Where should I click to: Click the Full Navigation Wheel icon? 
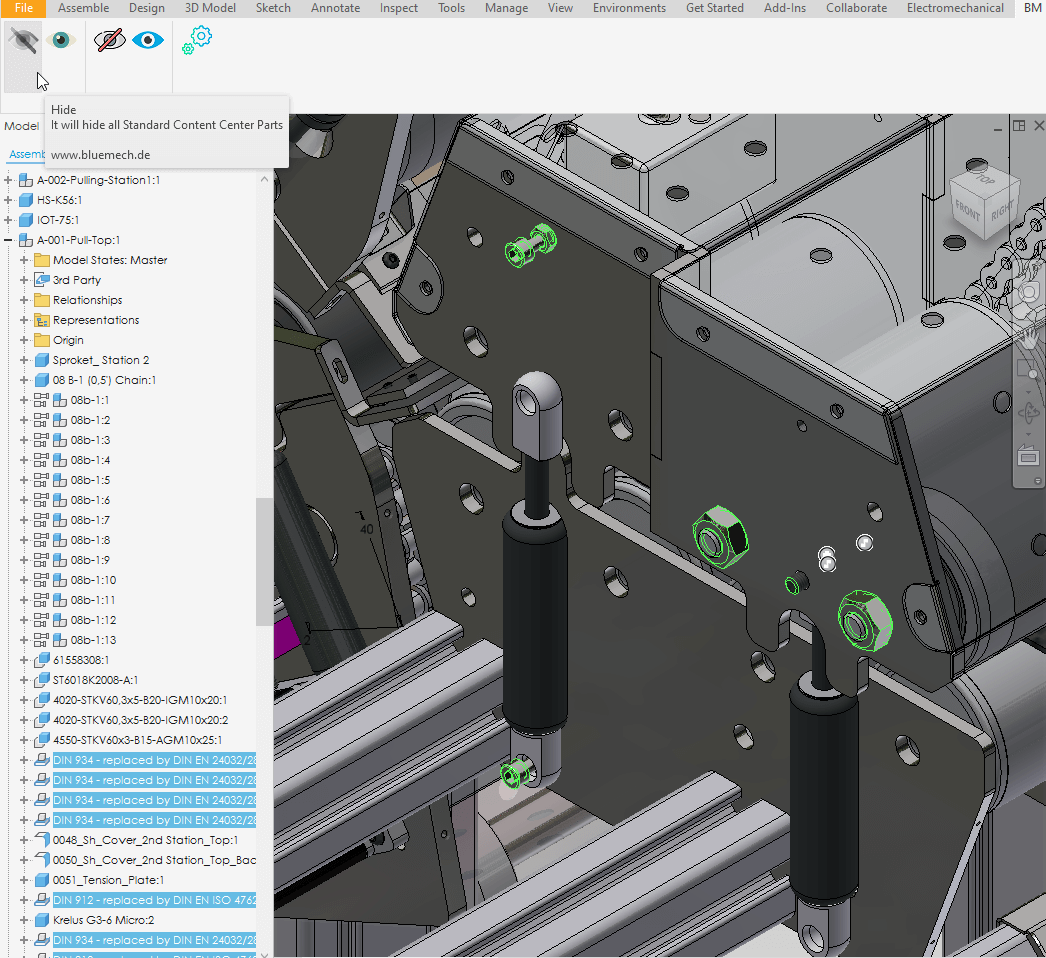point(1028,293)
